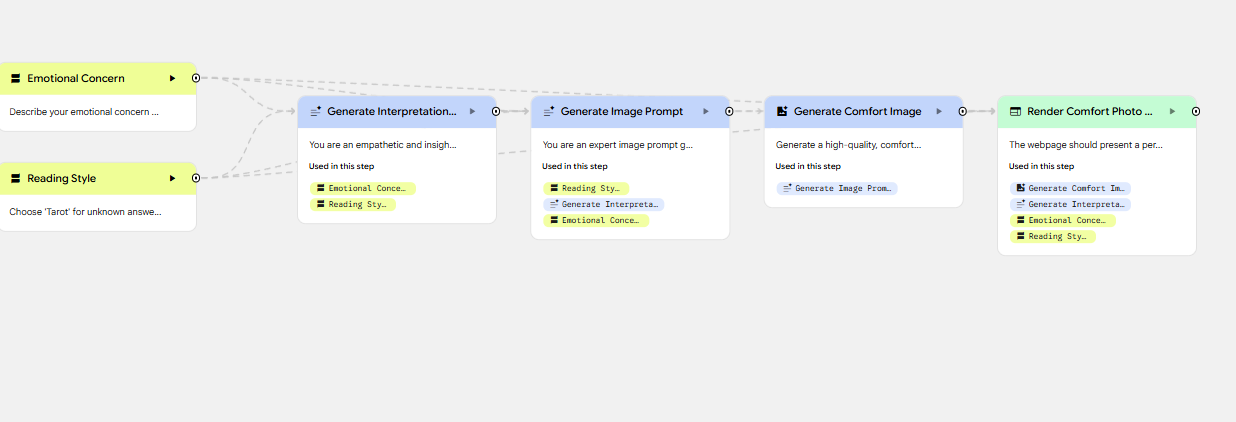Click the Generate Image Prompt sparkle icon
Screen dimensions: 1236x422
(549, 112)
